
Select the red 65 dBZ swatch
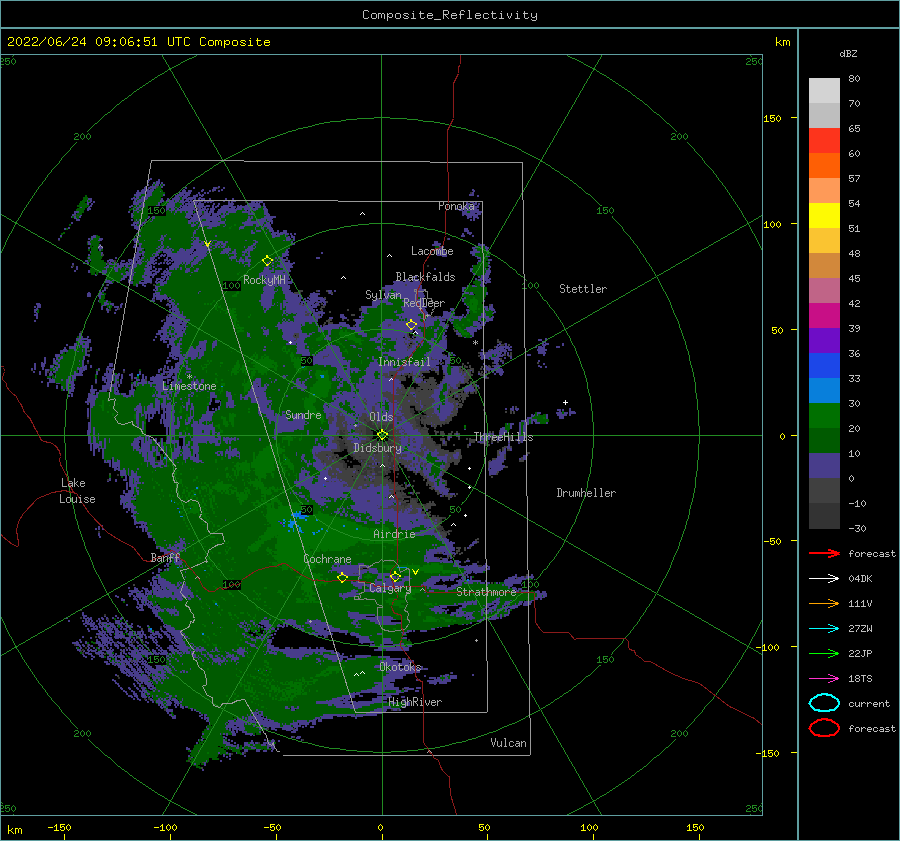(824, 141)
